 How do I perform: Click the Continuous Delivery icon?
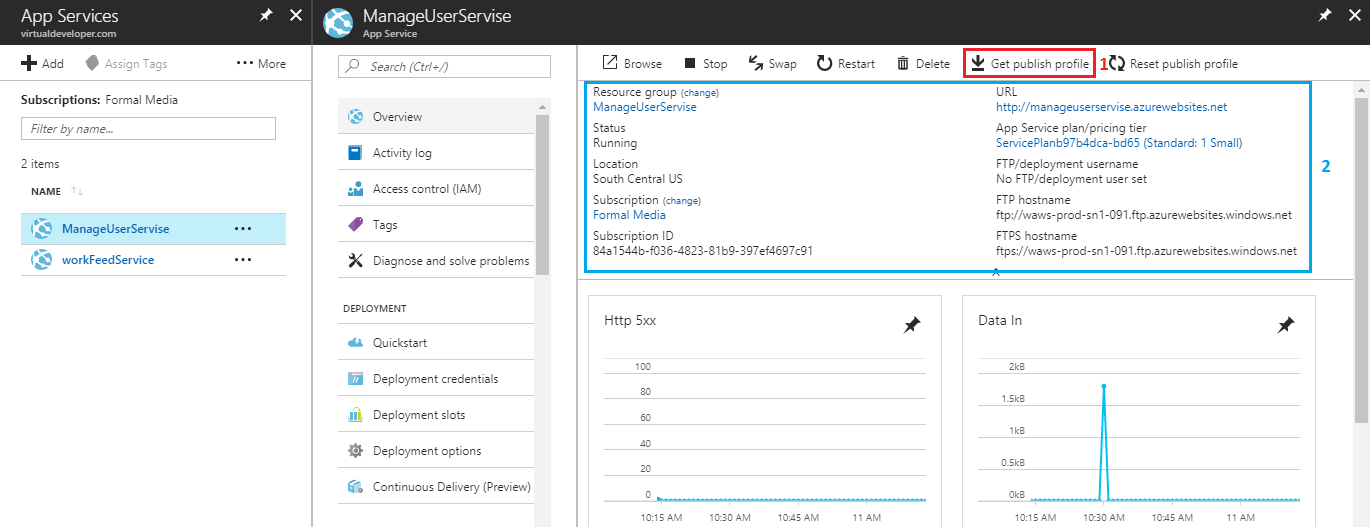355,487
